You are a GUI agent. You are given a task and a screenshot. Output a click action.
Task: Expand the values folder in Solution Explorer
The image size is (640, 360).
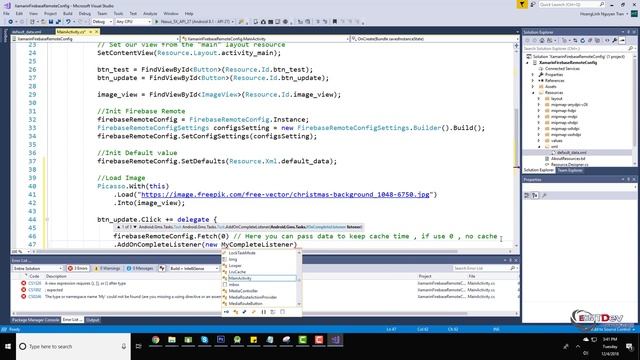coord(539,140)
